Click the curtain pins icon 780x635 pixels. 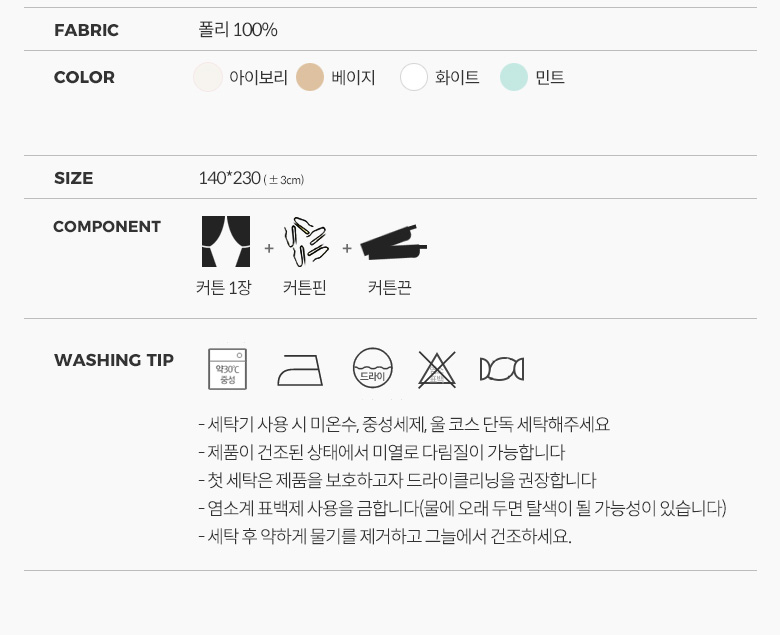(x=306, y=242)
